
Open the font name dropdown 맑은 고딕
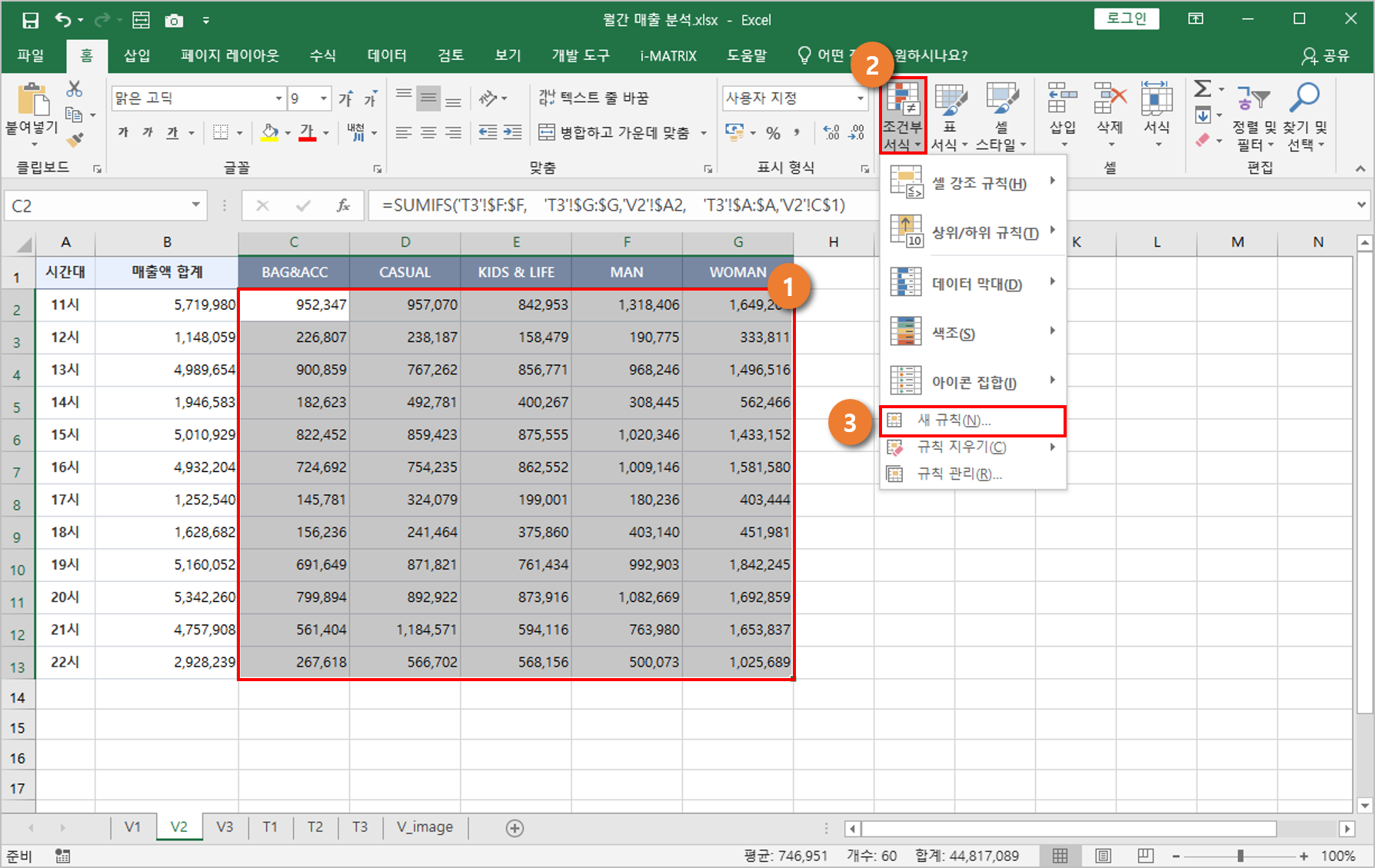tap(278, 98)
